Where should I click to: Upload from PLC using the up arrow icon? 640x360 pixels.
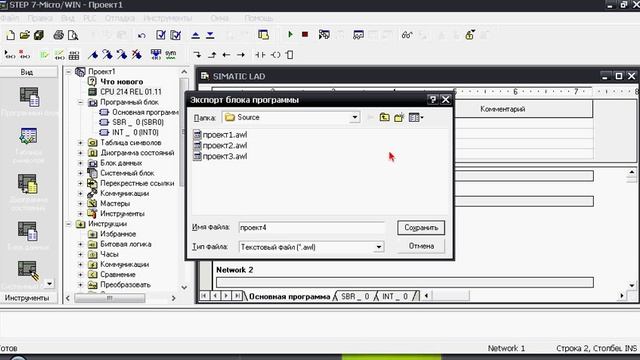[196, 36]
